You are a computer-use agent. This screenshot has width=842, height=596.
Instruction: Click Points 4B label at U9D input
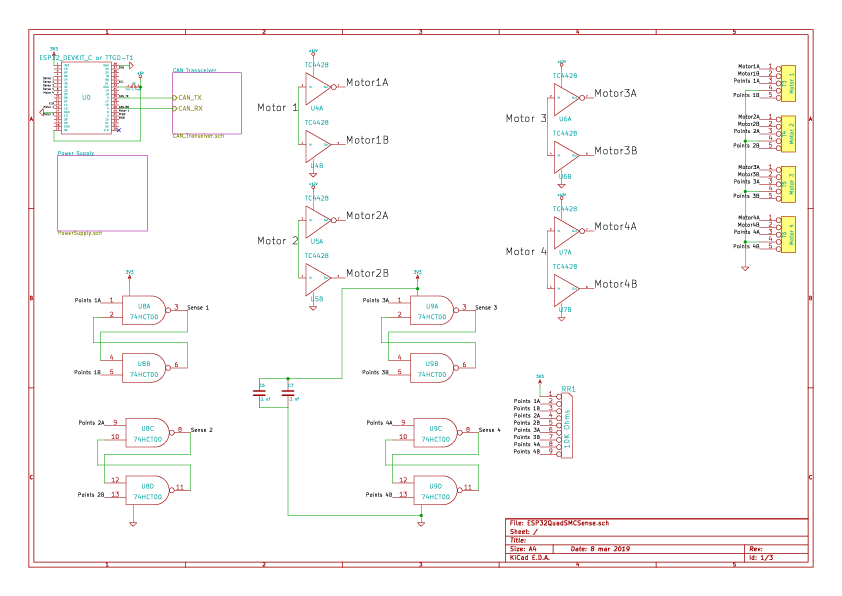379,495
